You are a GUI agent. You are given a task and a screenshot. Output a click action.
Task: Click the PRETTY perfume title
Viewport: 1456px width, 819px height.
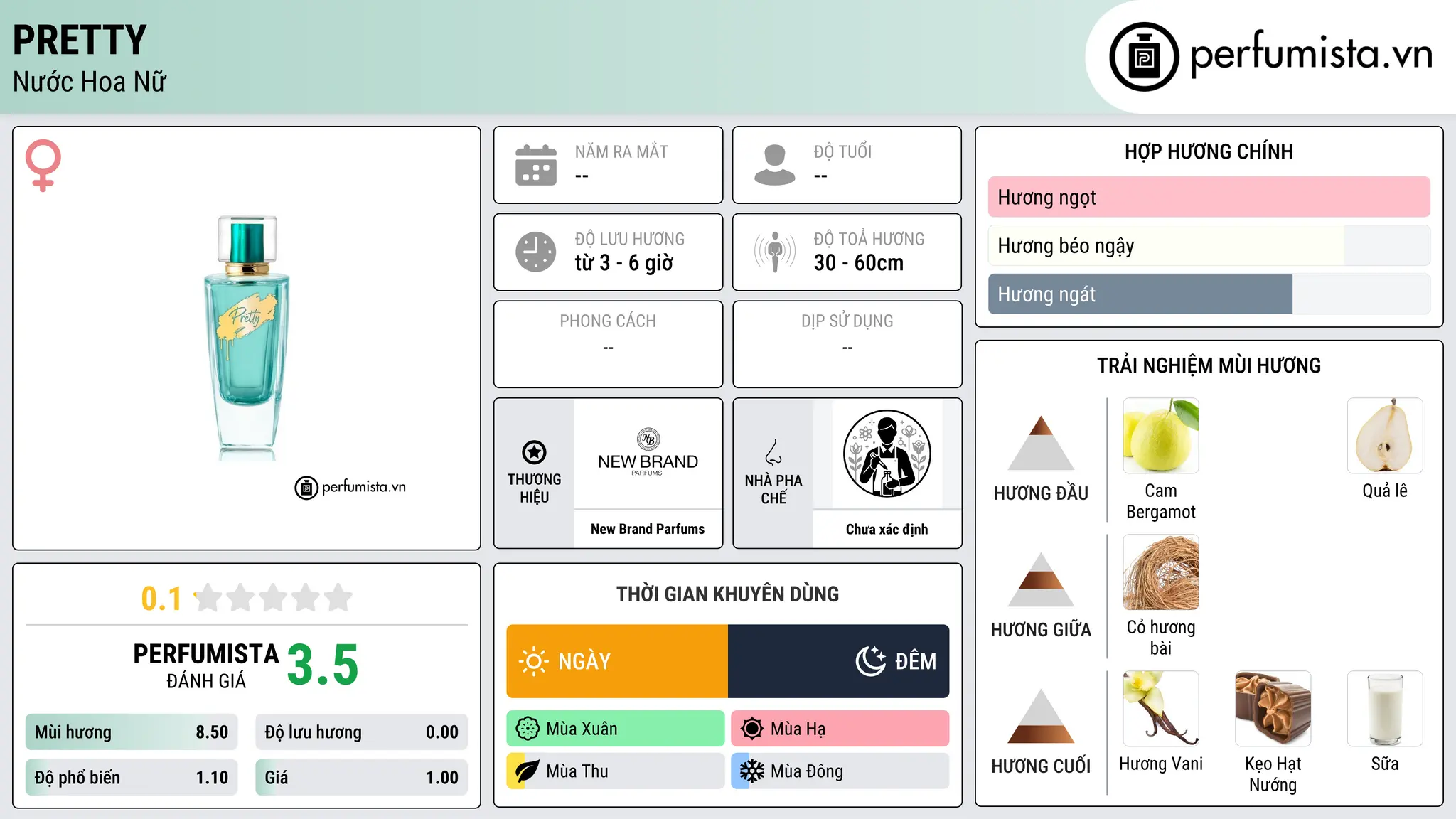pyautogui.click(x=80, y=40)
